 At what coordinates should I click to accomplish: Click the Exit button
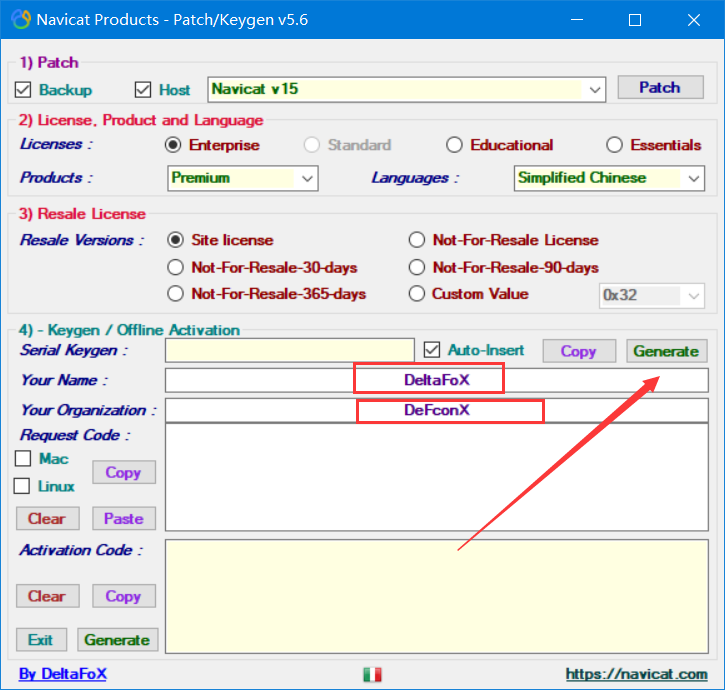click(x=41, y=640)
